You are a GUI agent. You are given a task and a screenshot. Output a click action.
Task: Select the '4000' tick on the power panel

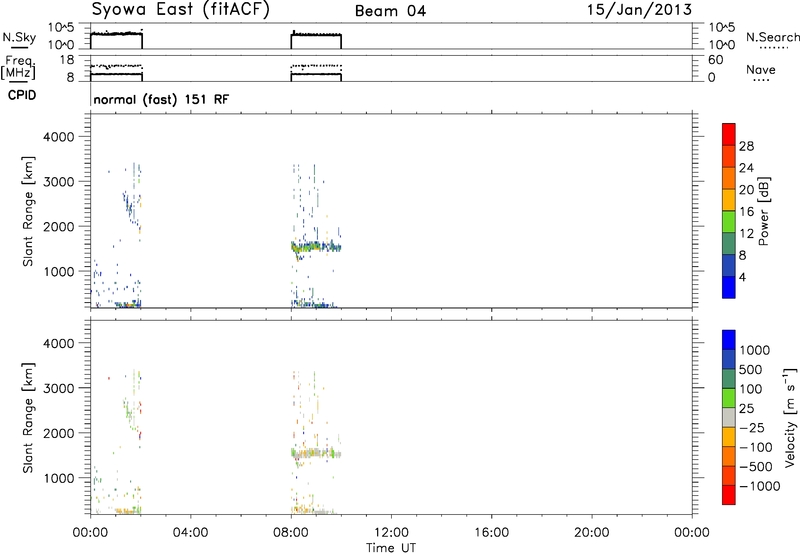pos(58,137)
